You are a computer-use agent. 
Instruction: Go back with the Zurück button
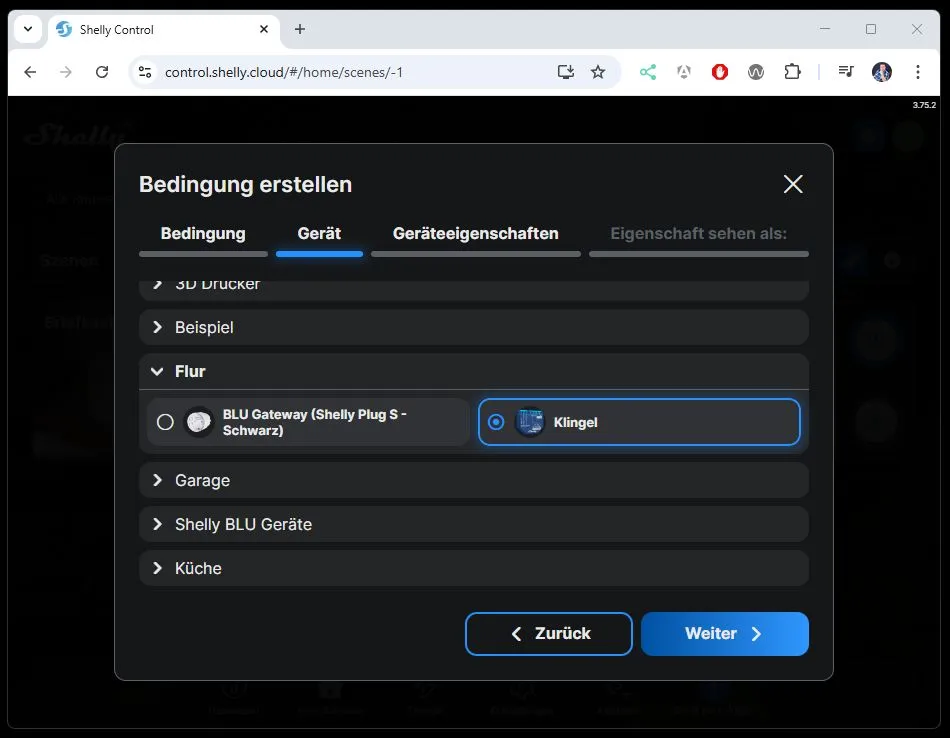coord(548,634)
